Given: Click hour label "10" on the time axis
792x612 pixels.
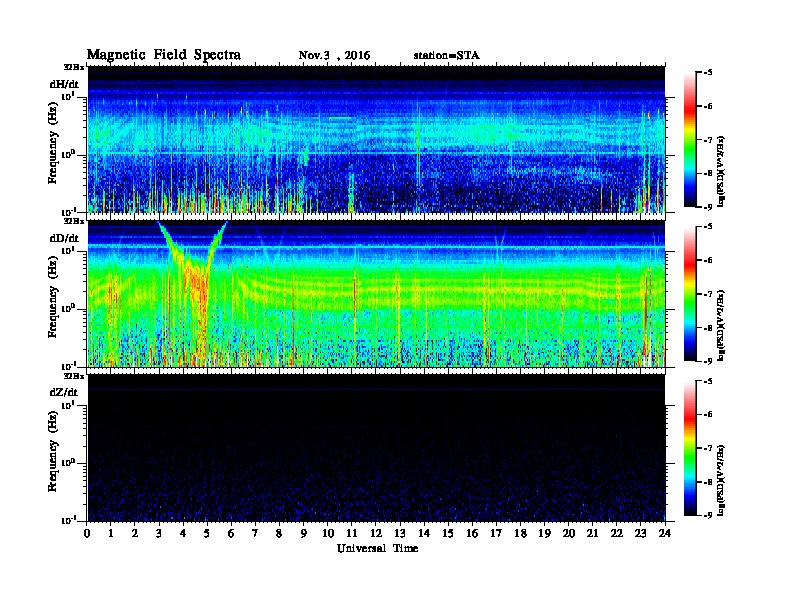Looking at the screenshot, I should click(x=328, y=534).
